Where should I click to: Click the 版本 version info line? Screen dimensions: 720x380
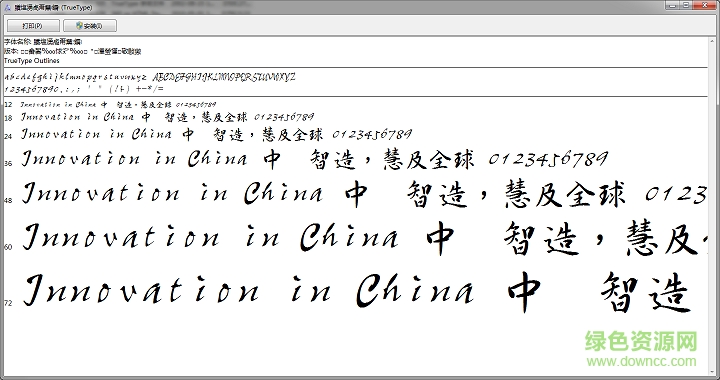(x=73, y=51)
